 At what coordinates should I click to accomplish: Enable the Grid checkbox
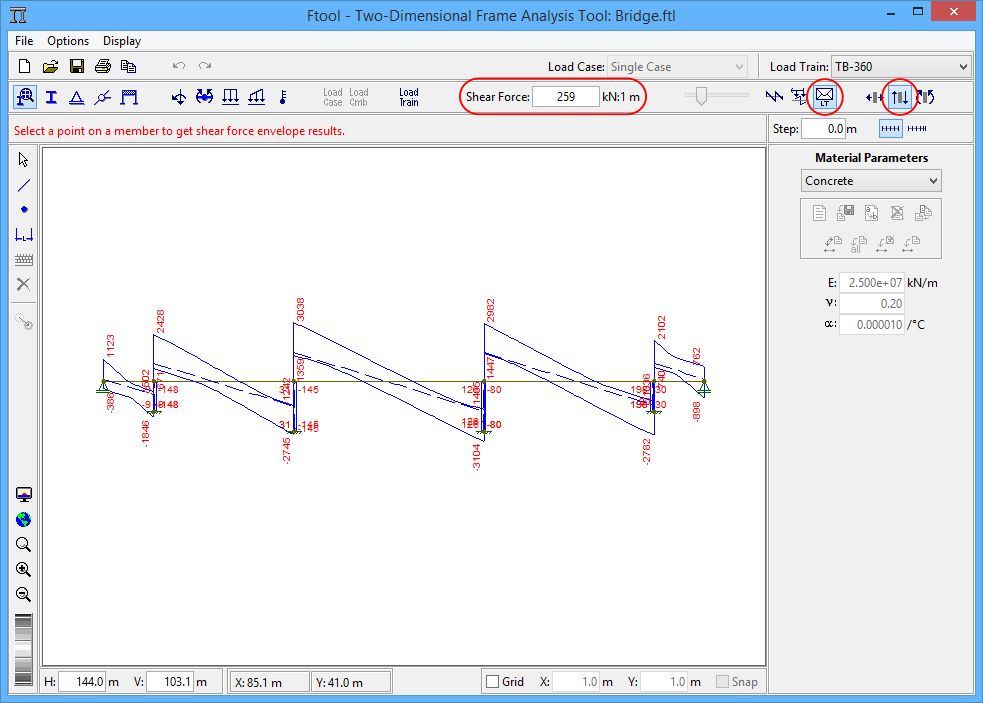(x=492, y=682)
